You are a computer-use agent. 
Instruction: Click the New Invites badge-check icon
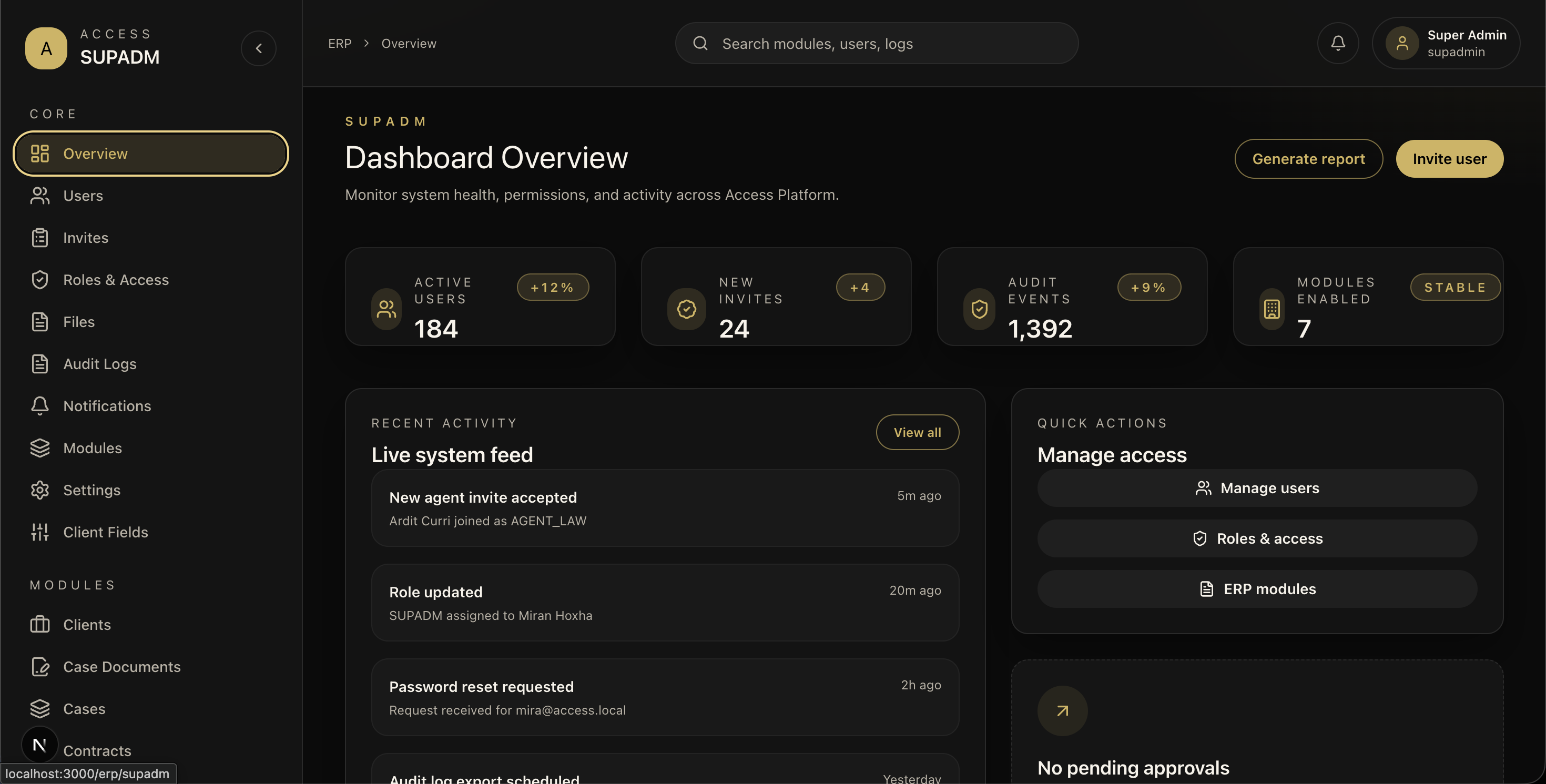(x=687, y=309)
